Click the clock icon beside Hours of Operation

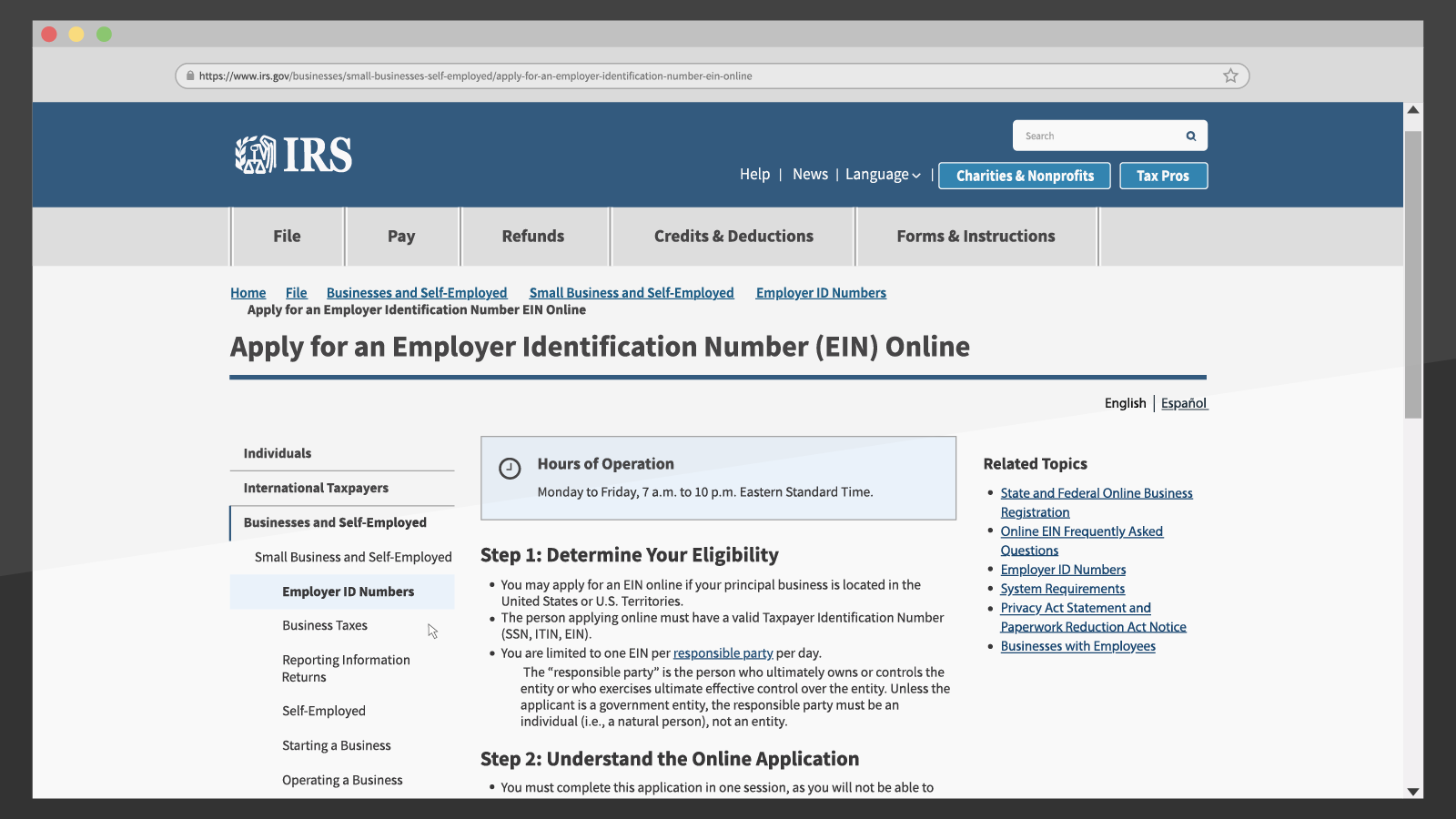tap(510, 468)
